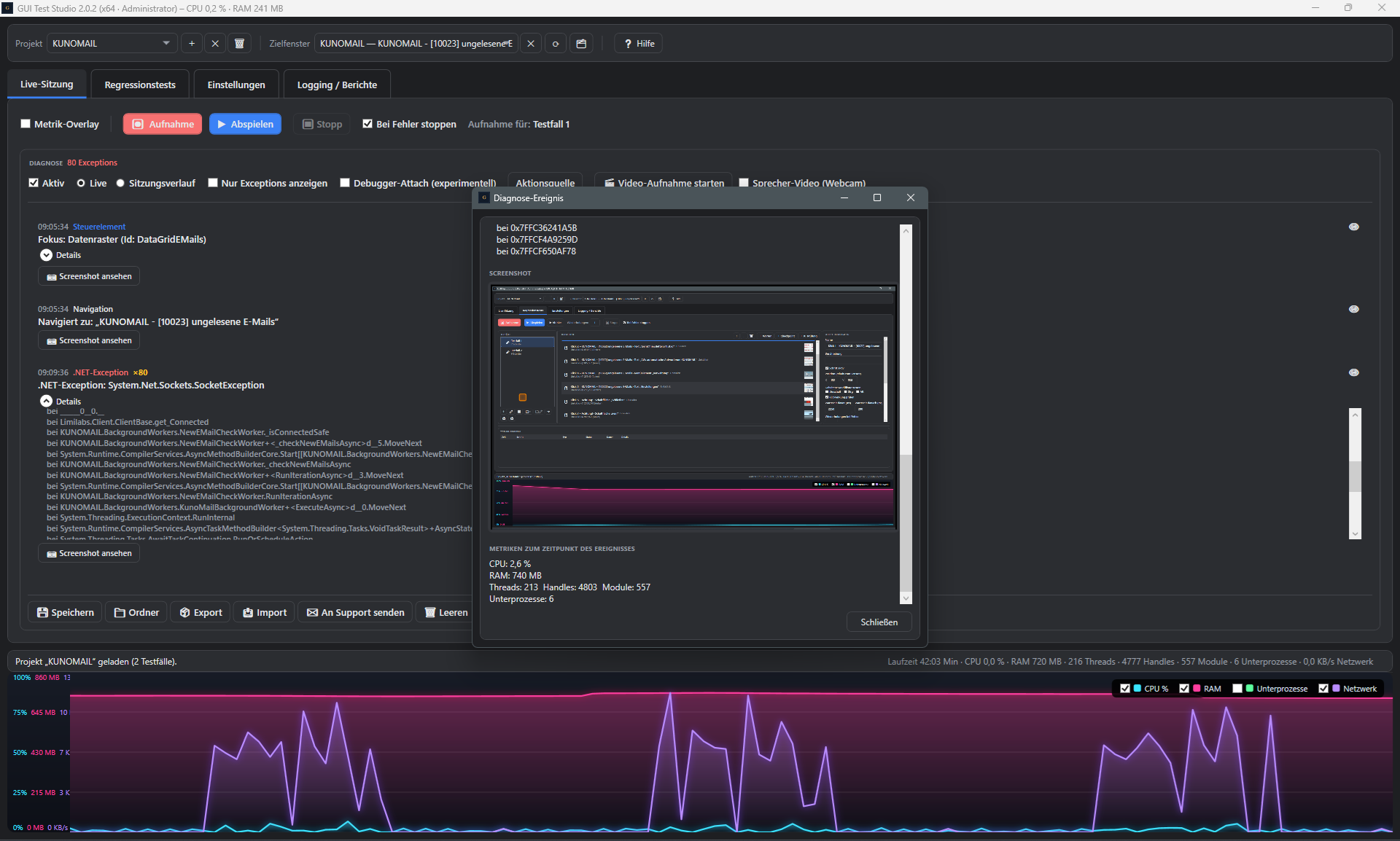Screen dimensions: 1400x841
Task: Click Screenshot ansehen under Navigation event
Action: 89,340
